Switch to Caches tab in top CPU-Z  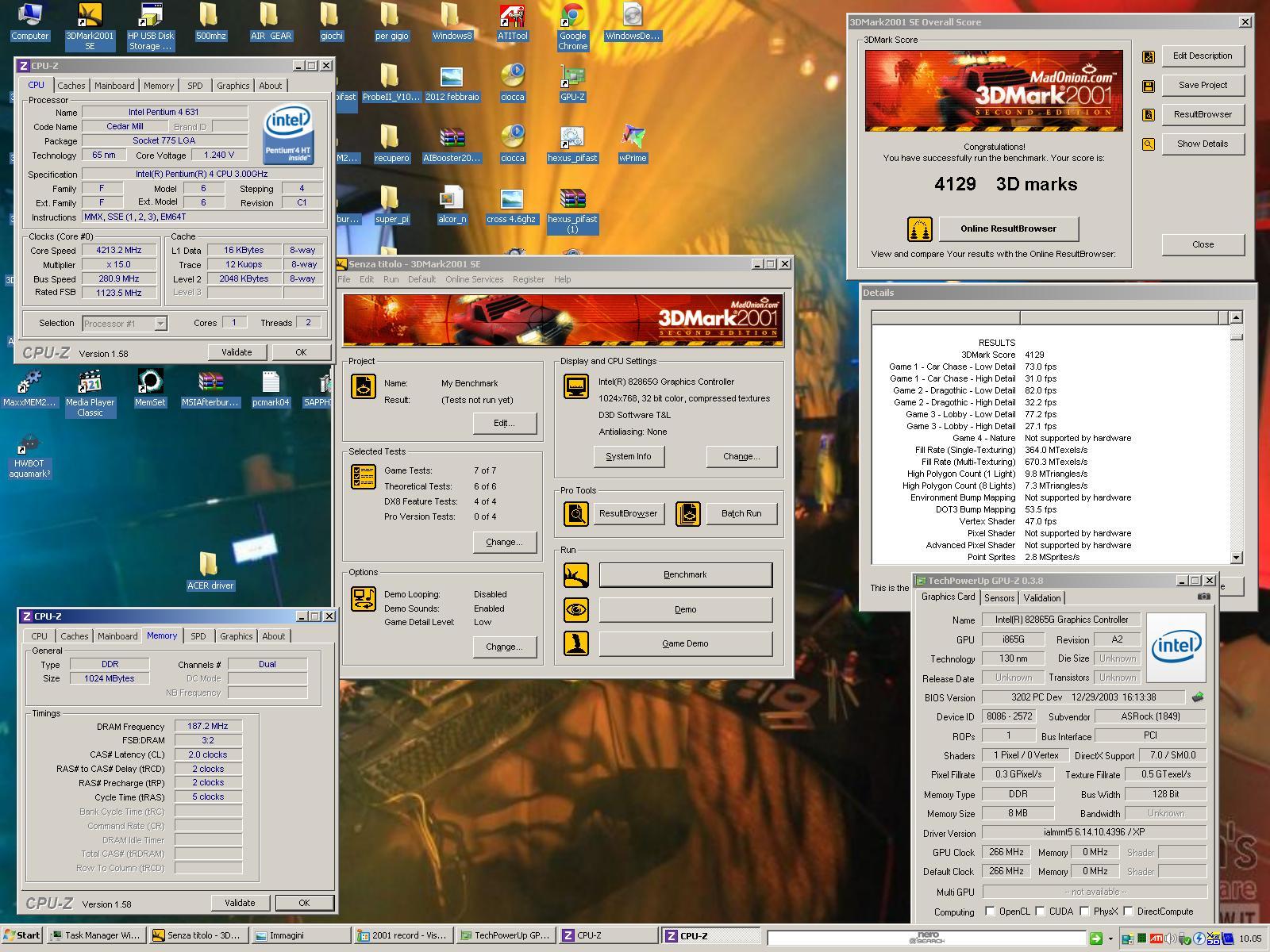tap(71, 86)
